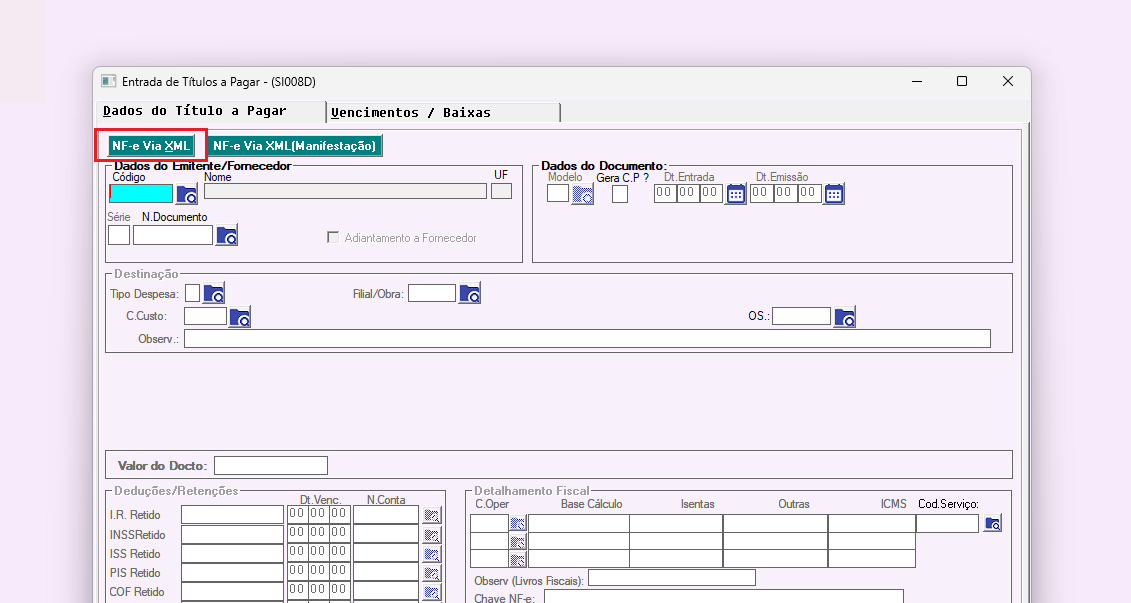Image resolution: width=1131 pixels, height=603 pixels.
Task: Open Dt.Entrada calendar picker
Action: (736, 194)
